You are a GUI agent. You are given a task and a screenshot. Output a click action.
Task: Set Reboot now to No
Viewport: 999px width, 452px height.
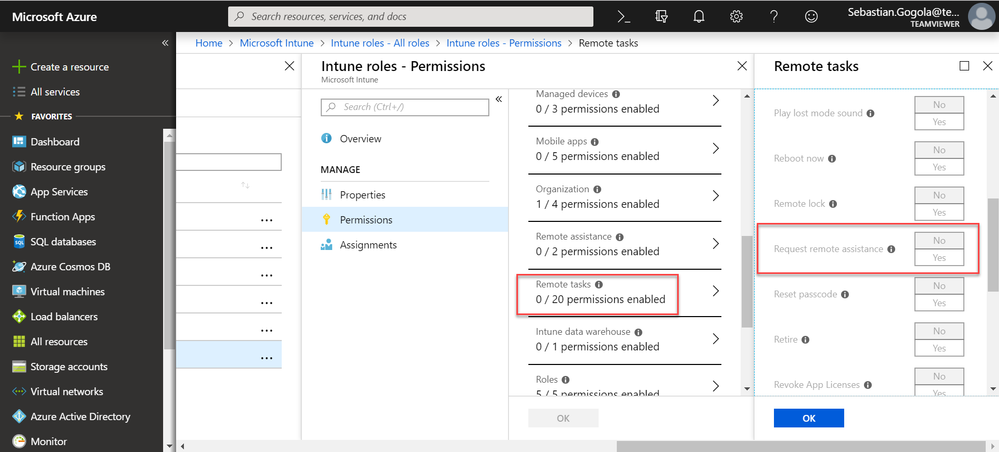coord(939,150)
